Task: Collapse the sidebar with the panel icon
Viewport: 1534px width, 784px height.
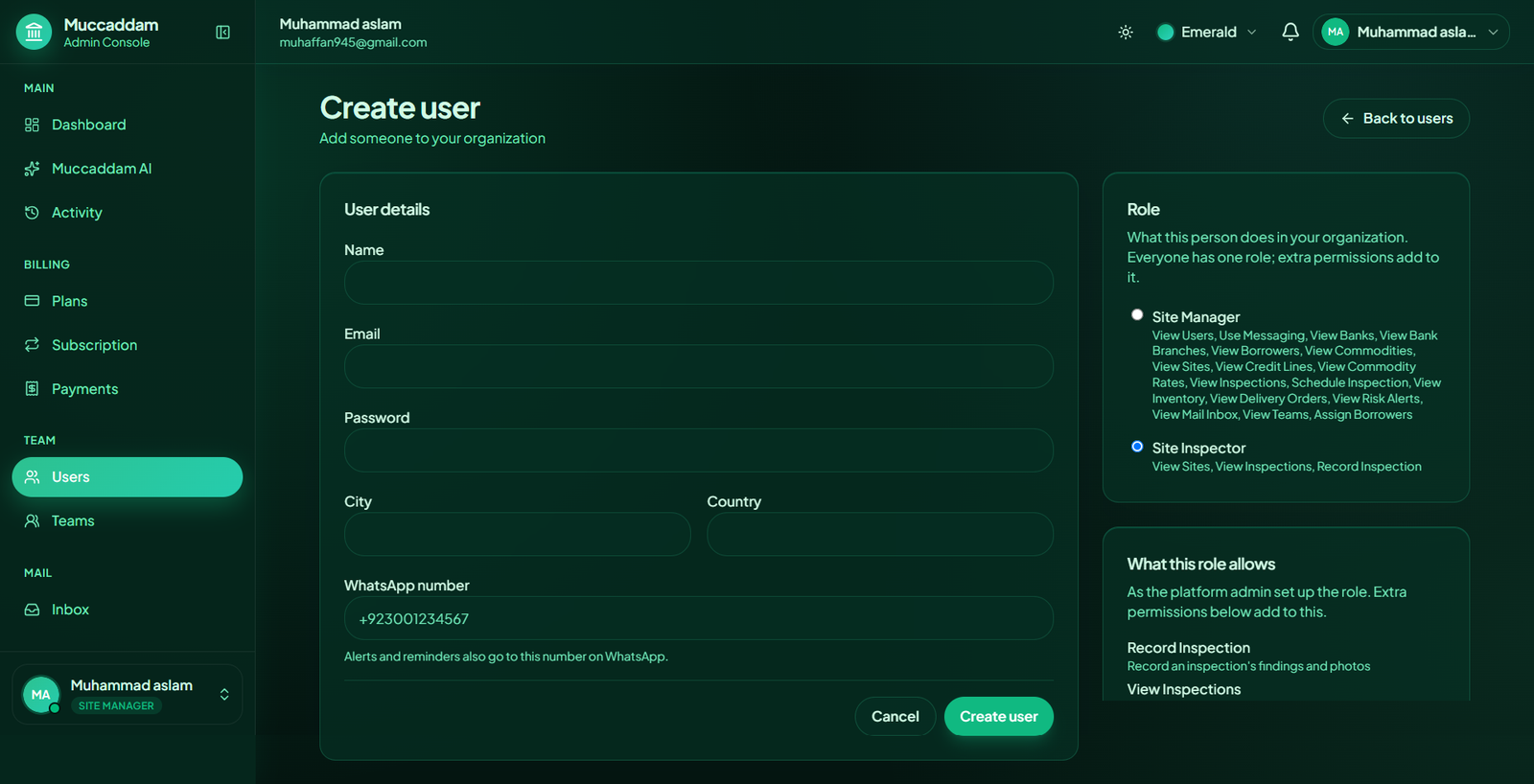Action: tap(222, 33)
